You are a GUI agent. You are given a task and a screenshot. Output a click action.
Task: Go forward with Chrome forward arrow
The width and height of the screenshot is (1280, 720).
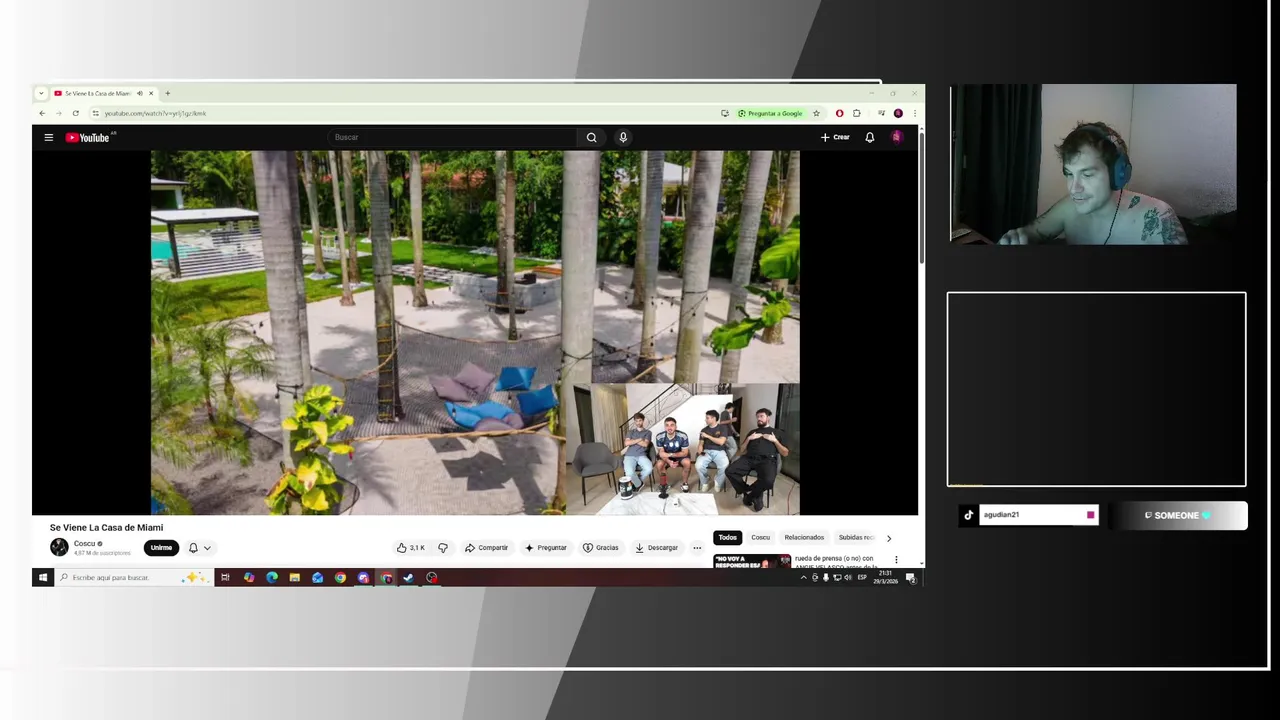point(58,113)
